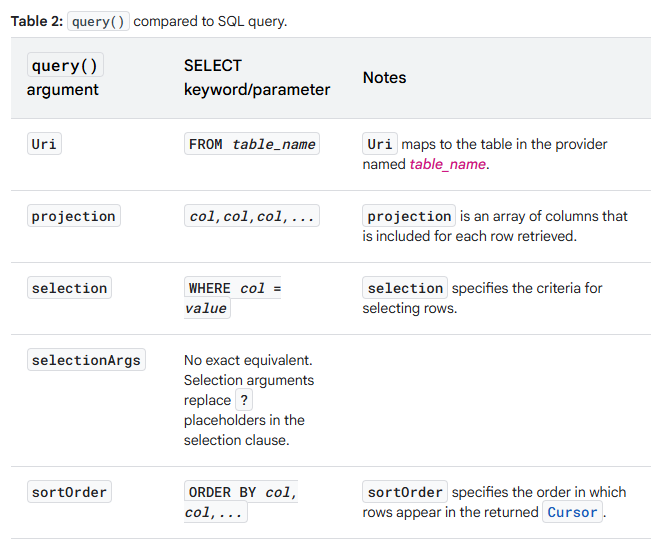The image size is (664, 549).
Task: Click the col,col,col,... code snippet
Action: pyautogui.click(x=252, y=216)
